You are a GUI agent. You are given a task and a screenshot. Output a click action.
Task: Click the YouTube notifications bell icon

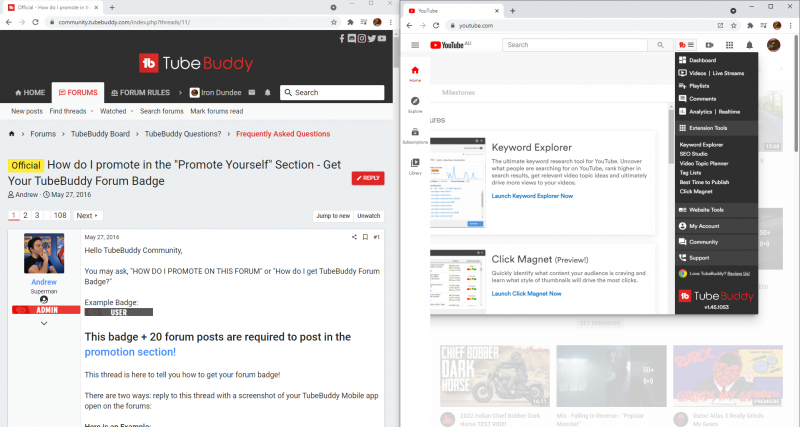point(750,45)
